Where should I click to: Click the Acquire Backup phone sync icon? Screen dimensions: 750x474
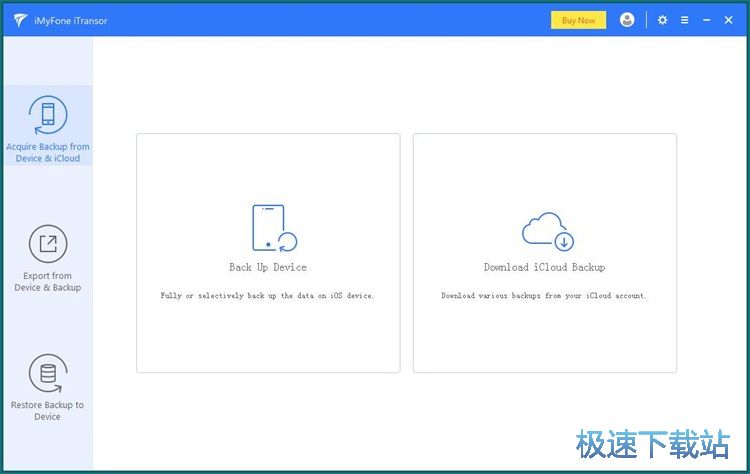48,115
